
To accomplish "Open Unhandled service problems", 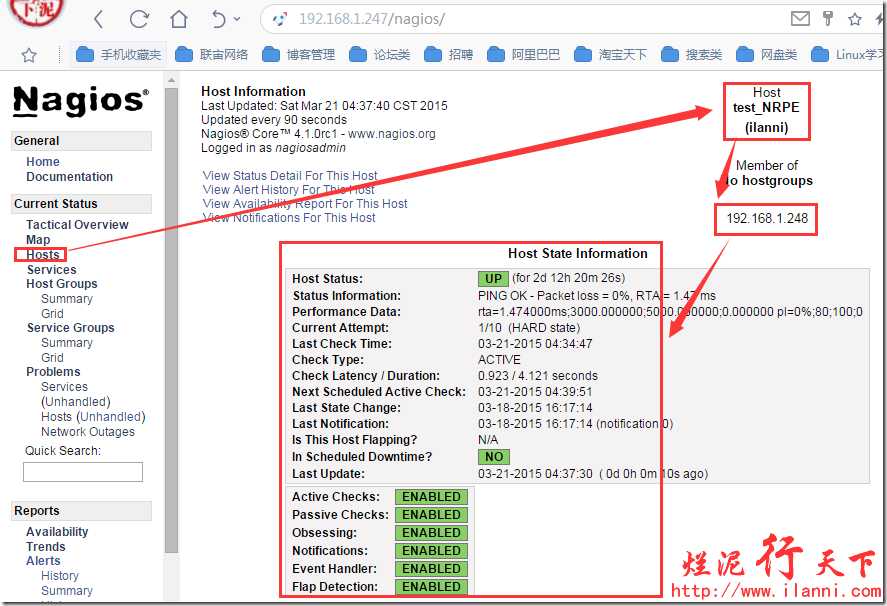I will point(76,402).
